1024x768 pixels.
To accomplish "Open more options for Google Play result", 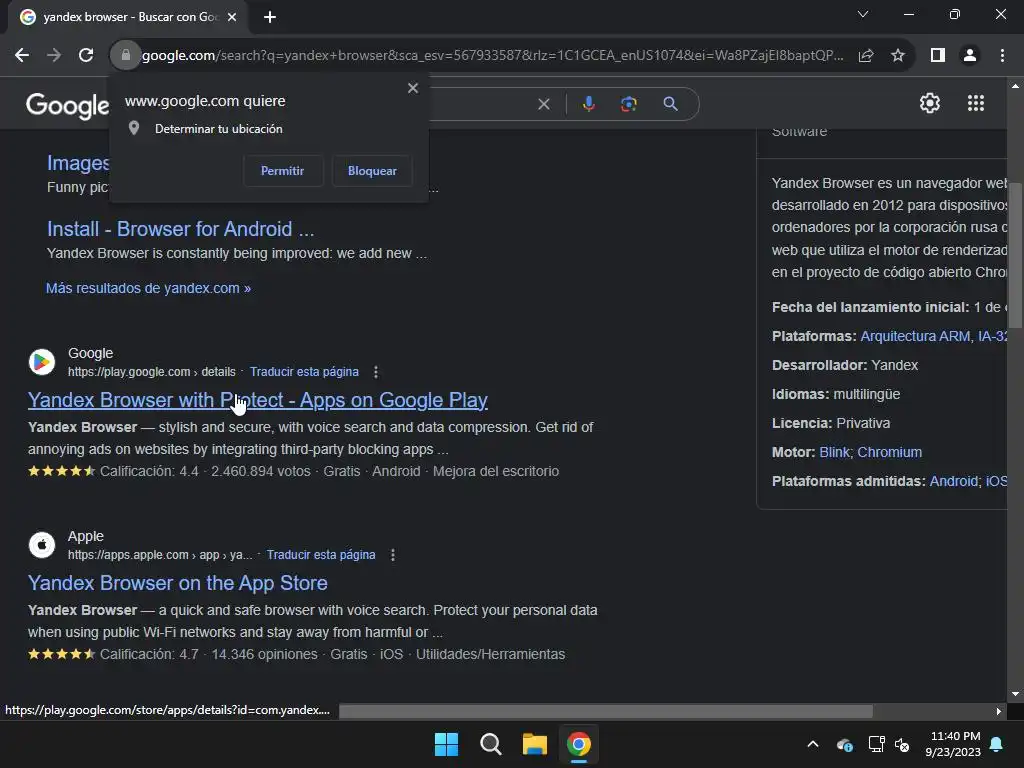I will click(376, 372).
